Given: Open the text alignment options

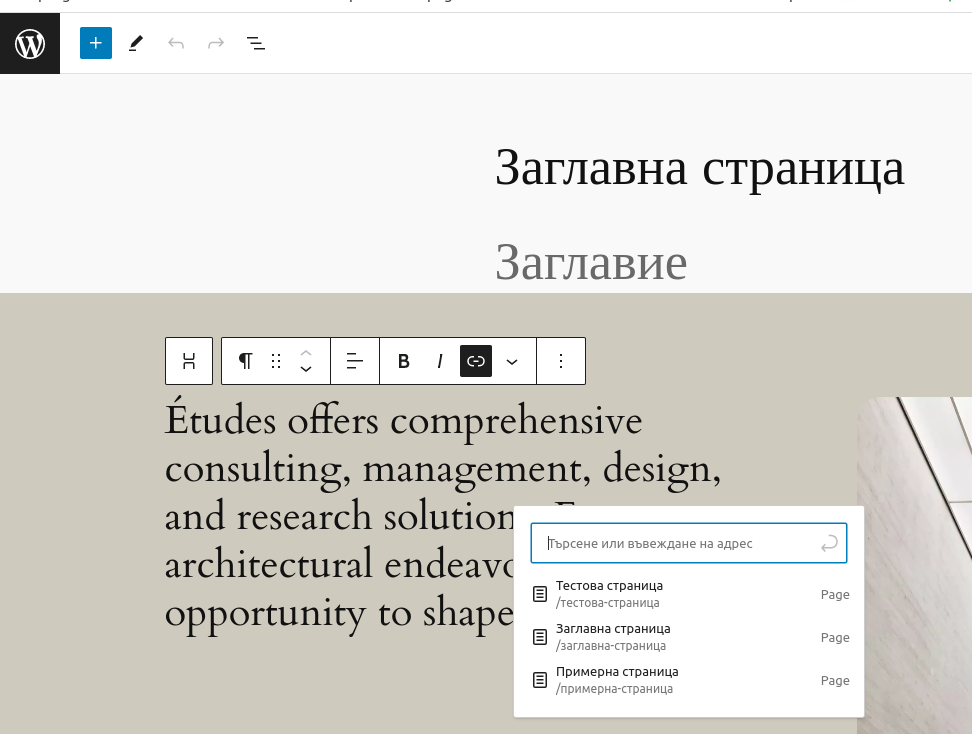Looking at the screenshot, I should tap(355, 361).
